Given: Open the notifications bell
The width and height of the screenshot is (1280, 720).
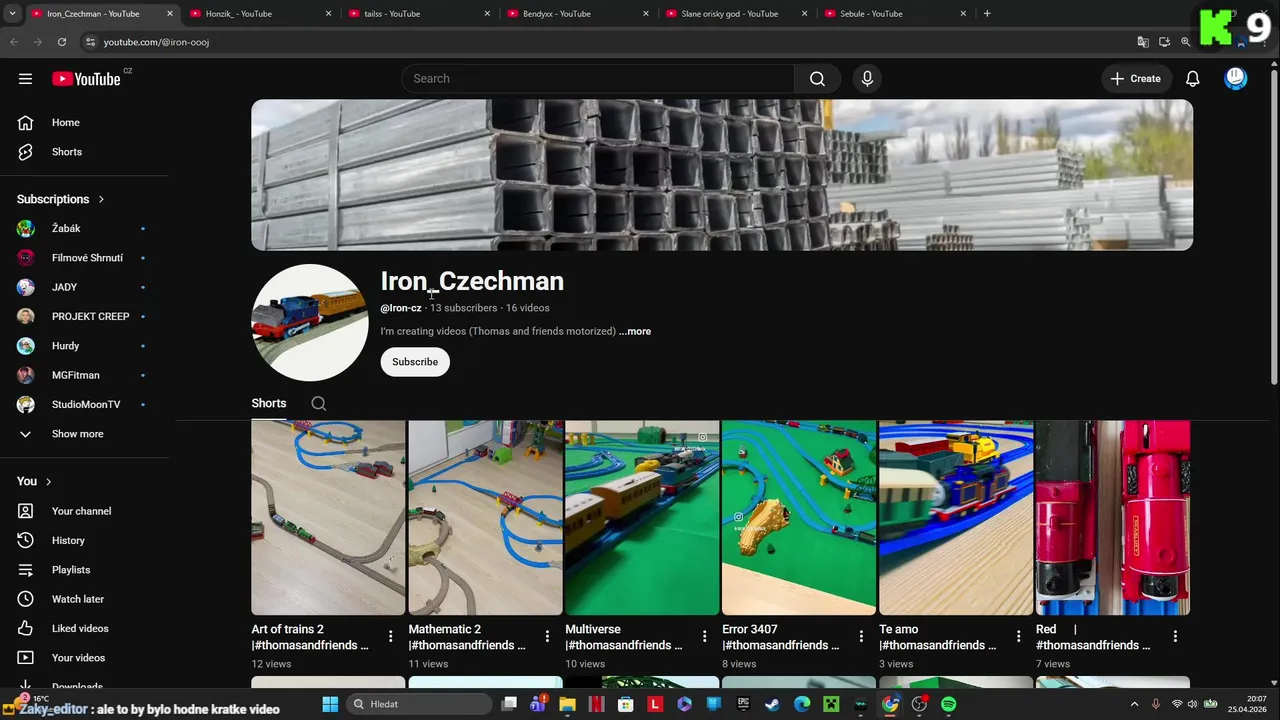Looking at the screenshot, I should 1192,79.
